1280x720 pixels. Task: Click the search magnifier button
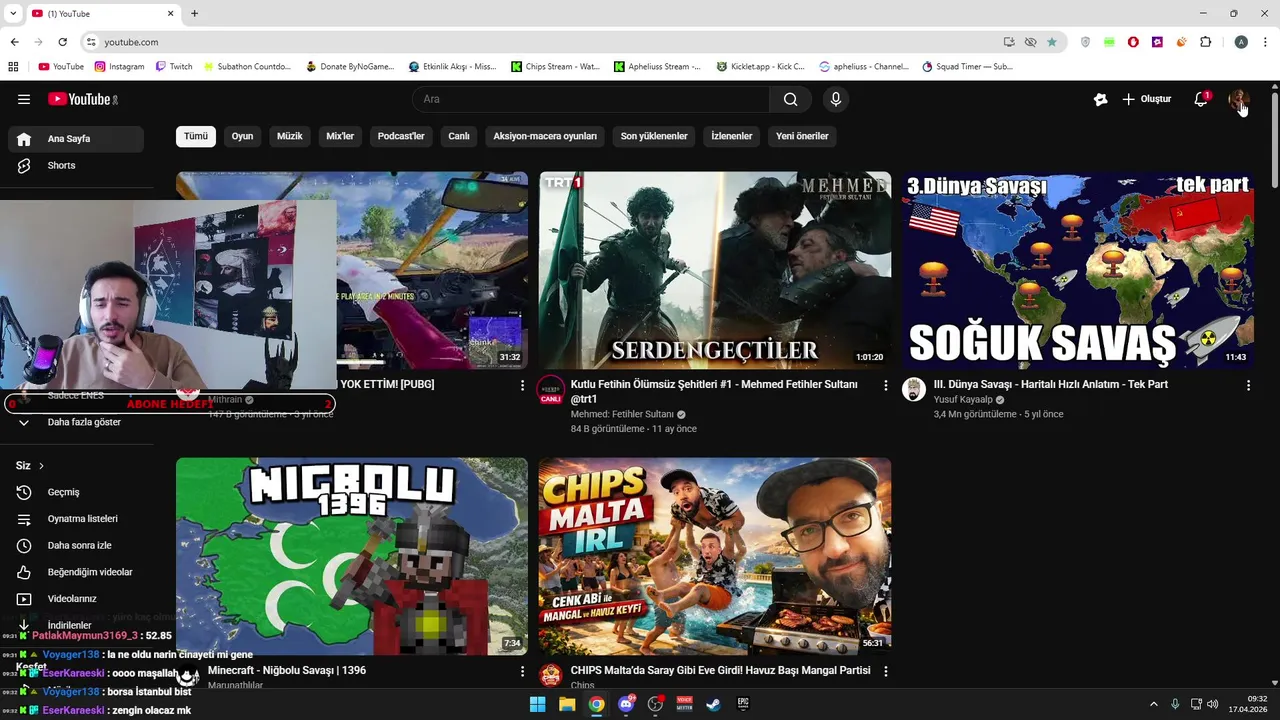coord(790,99)
